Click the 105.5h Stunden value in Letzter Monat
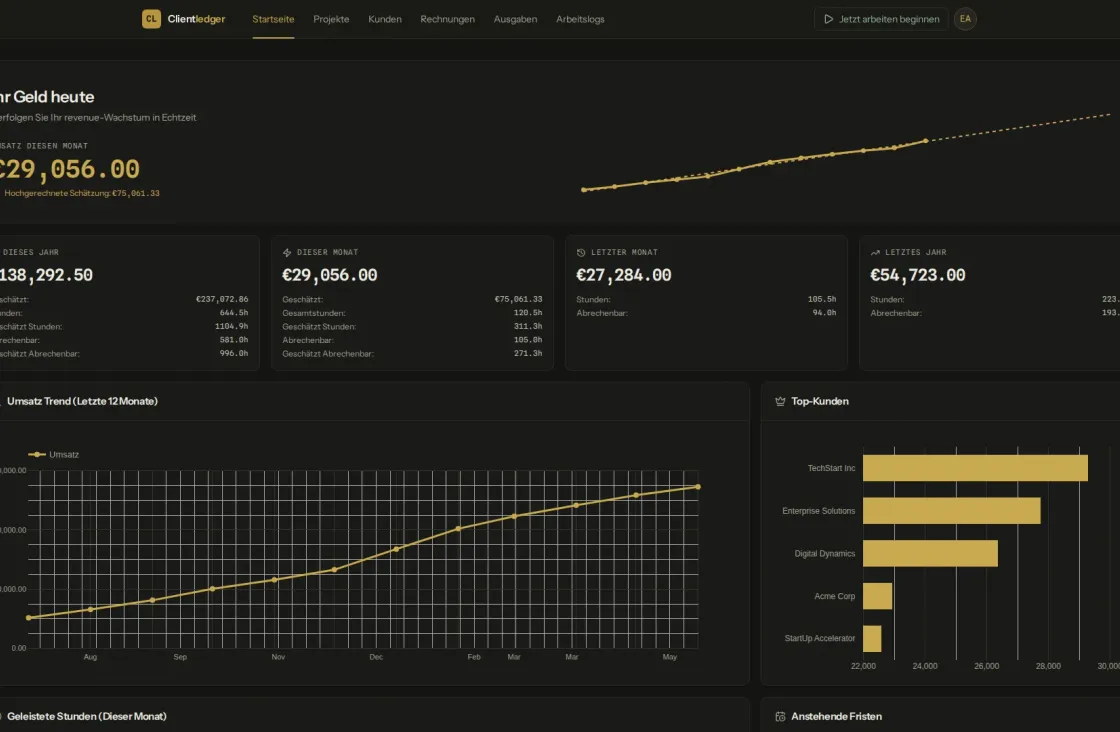 (821, 299)
